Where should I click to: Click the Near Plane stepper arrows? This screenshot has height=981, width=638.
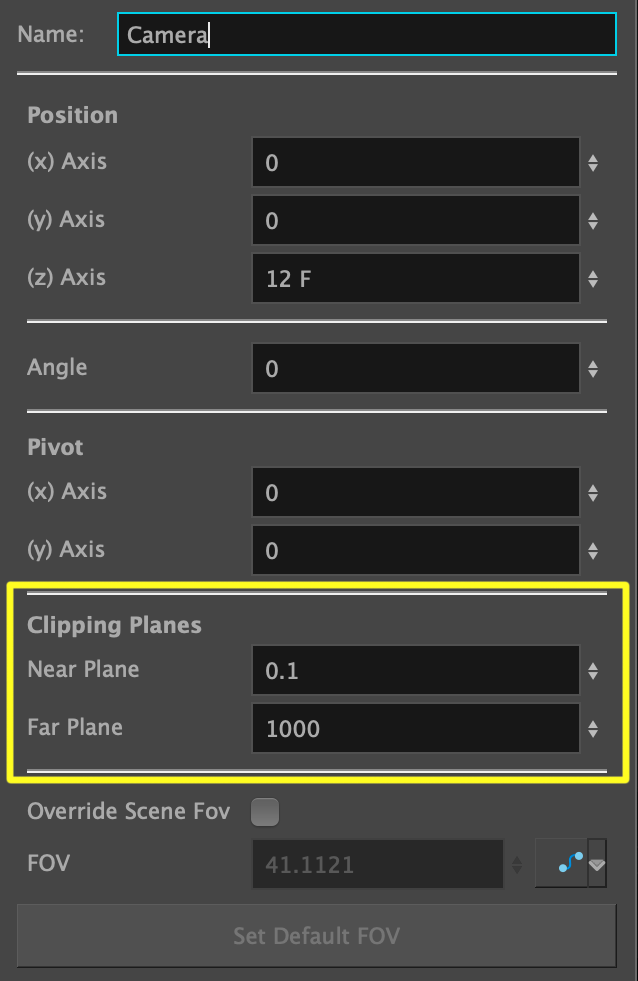point(593,672)
